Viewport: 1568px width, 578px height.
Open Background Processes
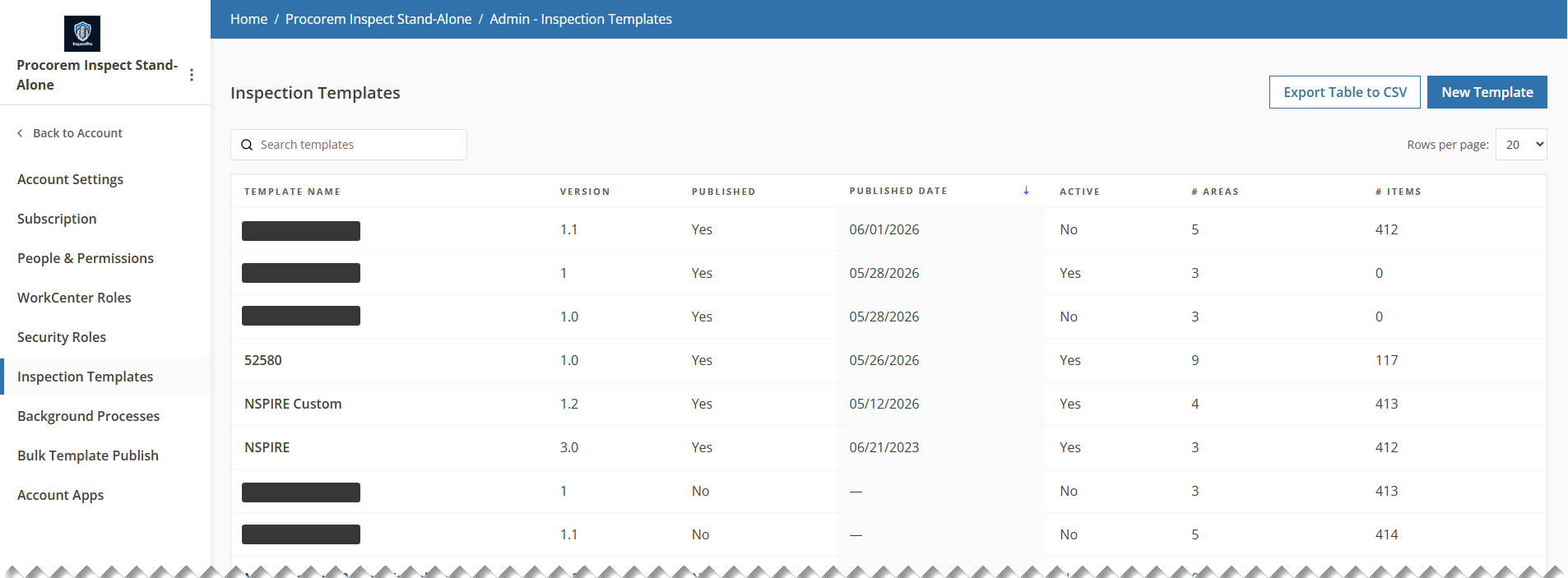pos(88,416)
